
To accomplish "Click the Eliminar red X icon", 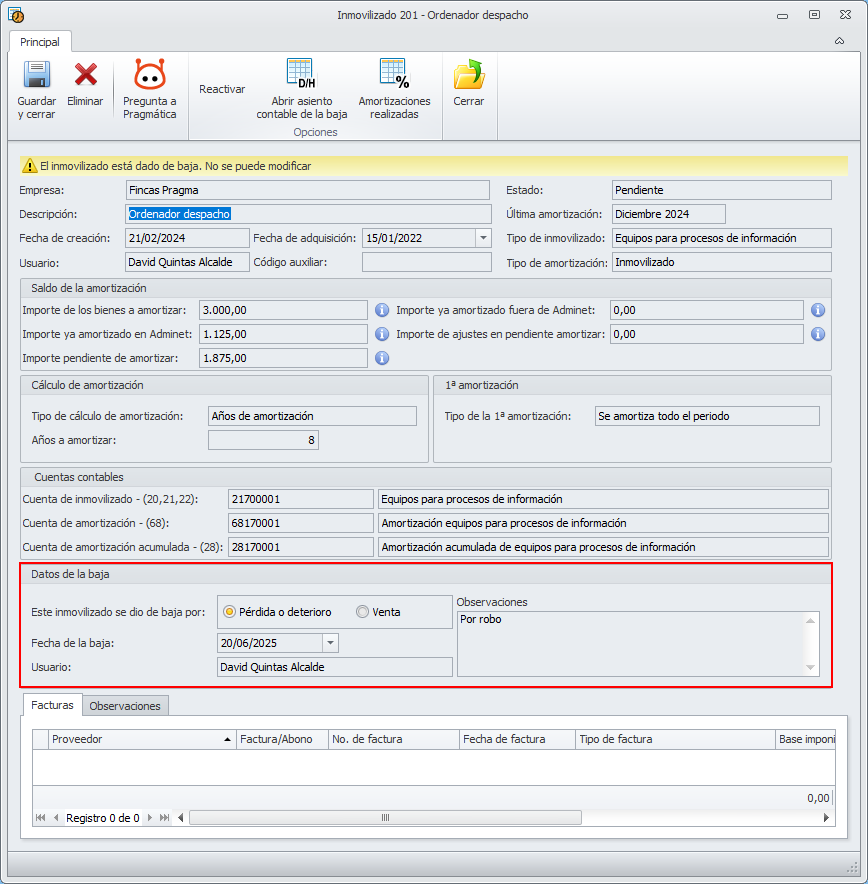I will pyautogui.click(x=86, y=74).
